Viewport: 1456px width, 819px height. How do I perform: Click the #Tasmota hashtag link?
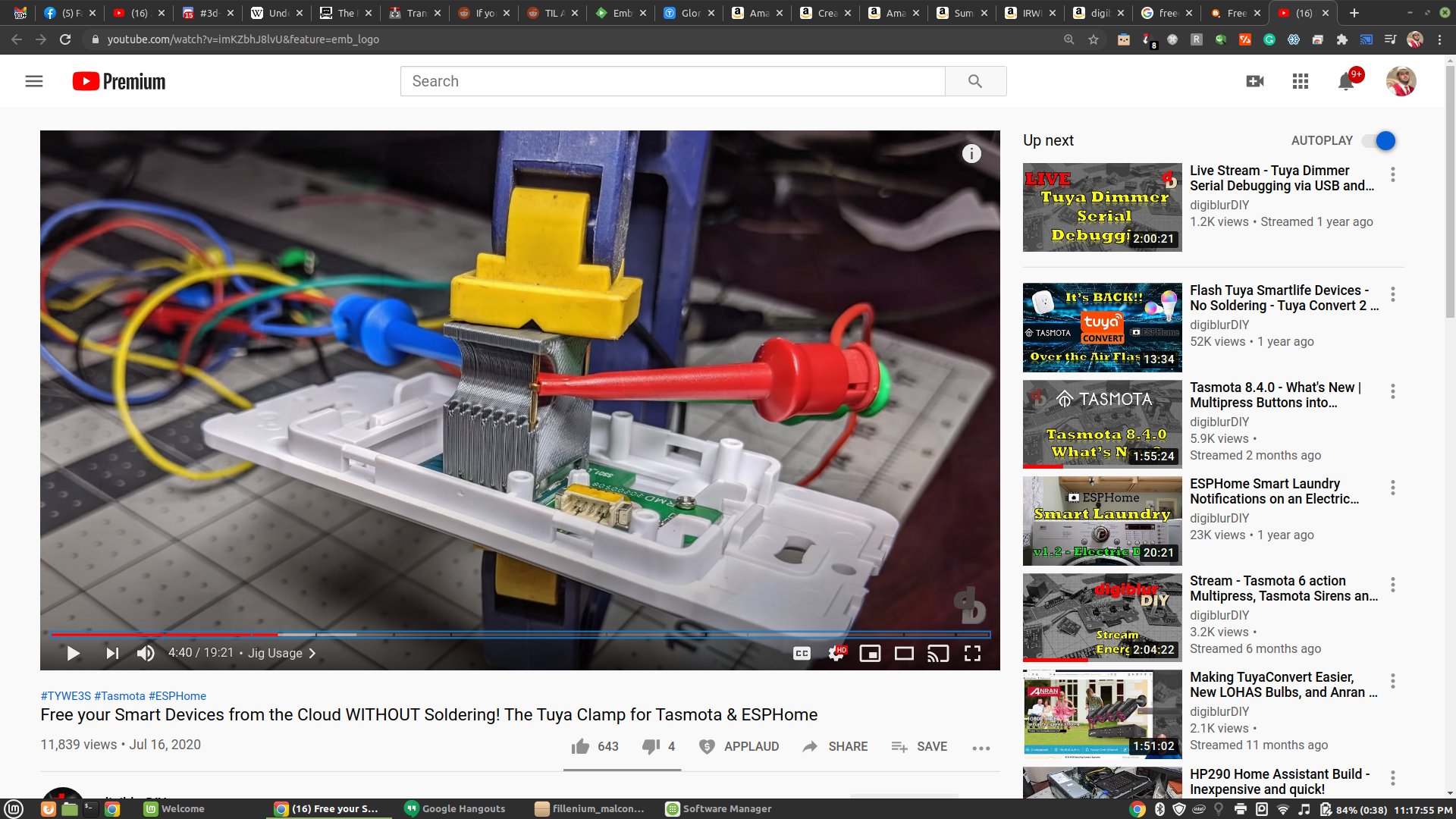tap(120, 695)
